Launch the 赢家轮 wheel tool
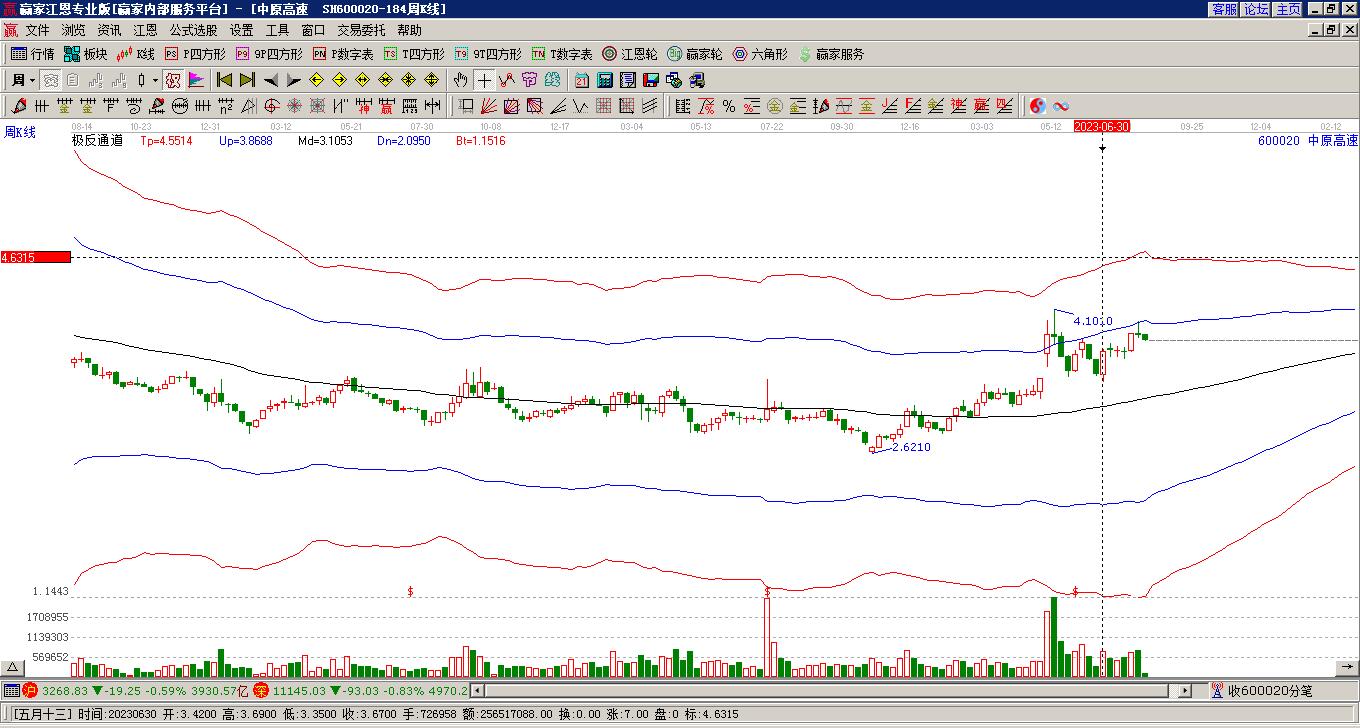Viewport: 1360px width, 728px height. 694,54
